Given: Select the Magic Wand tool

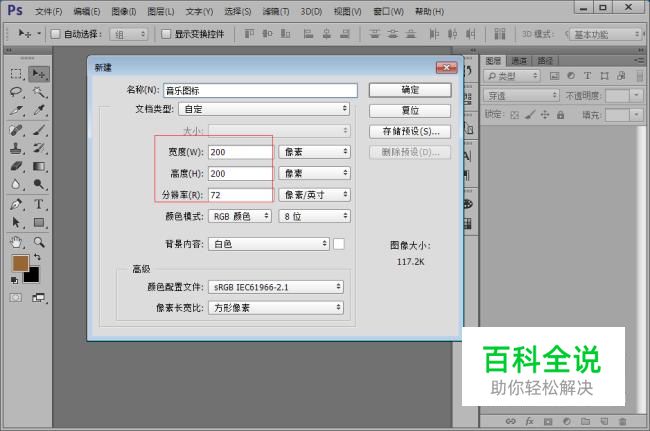Looking at the screenshot, I should coord(39,92).
